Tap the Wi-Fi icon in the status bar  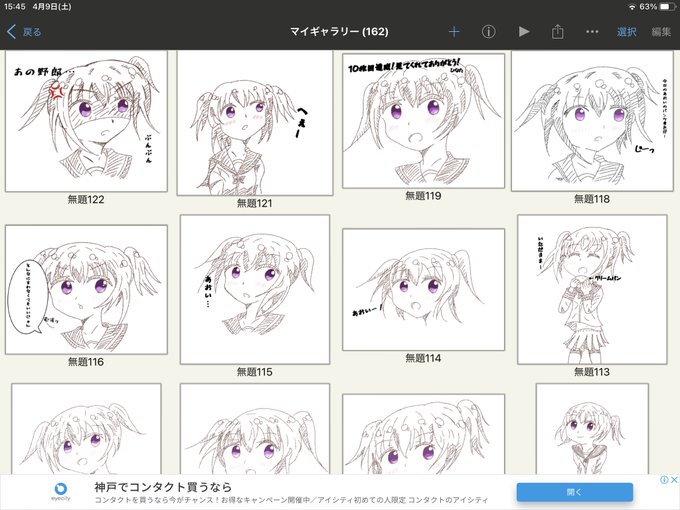point(632,7)
